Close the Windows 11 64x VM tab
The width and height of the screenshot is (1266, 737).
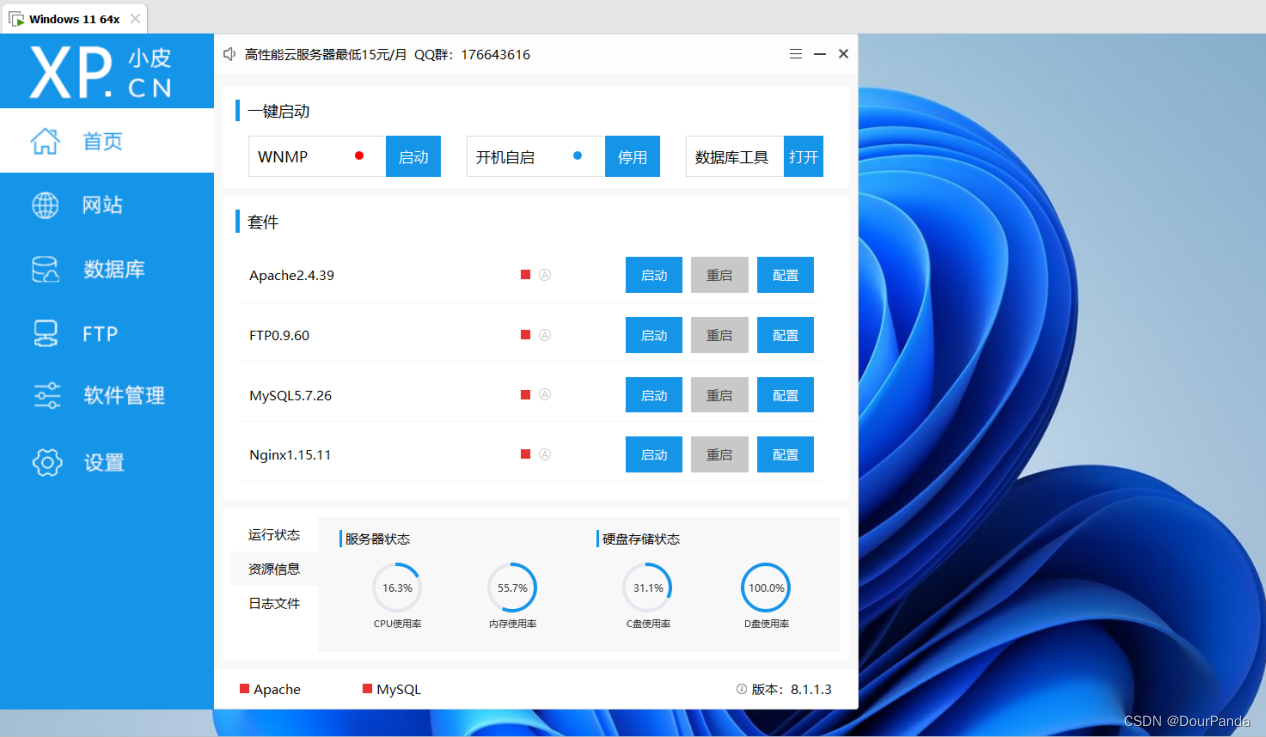click(x=135, y=19)
